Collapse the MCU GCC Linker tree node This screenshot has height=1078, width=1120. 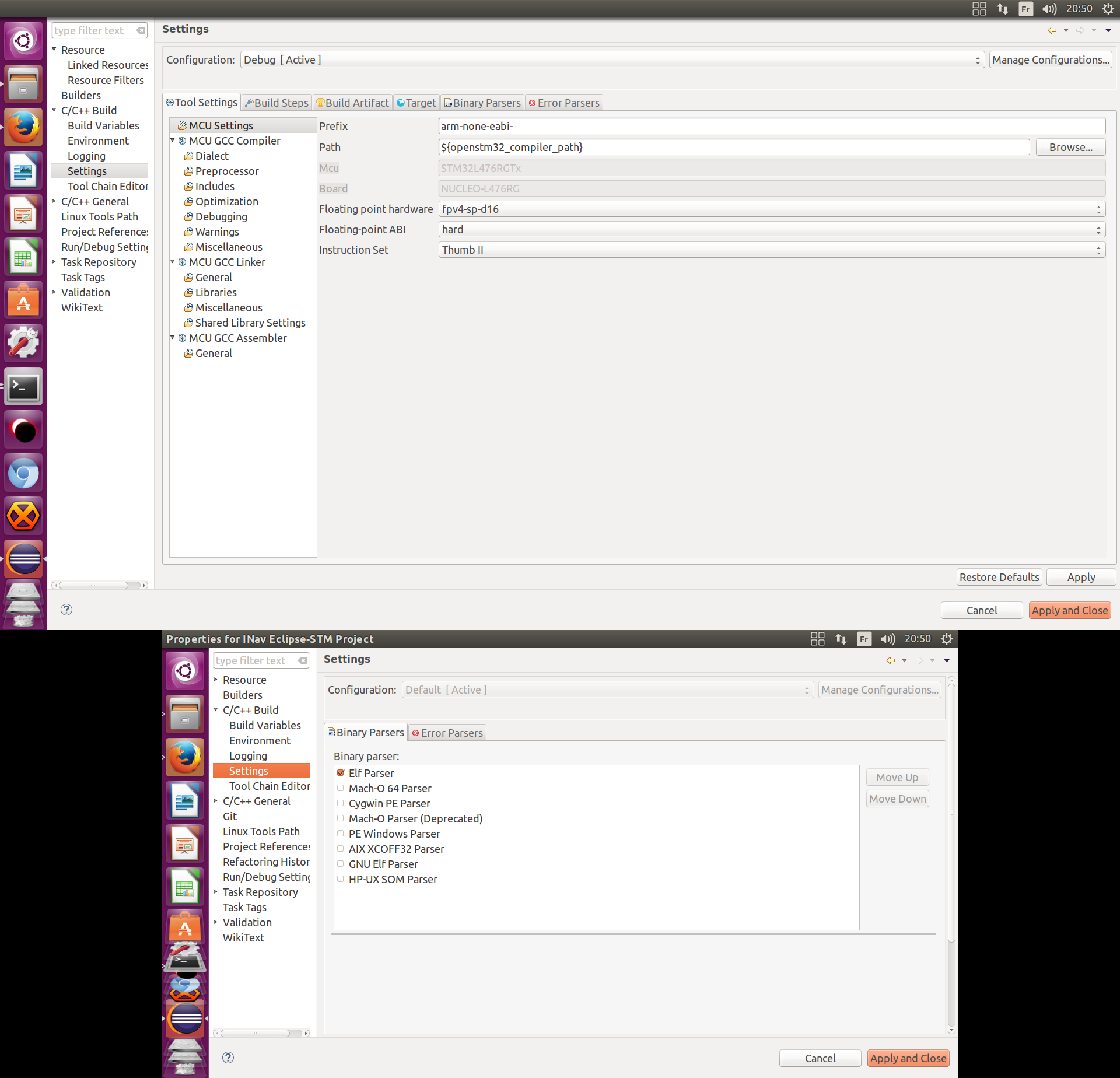click(x=173, y=262)
